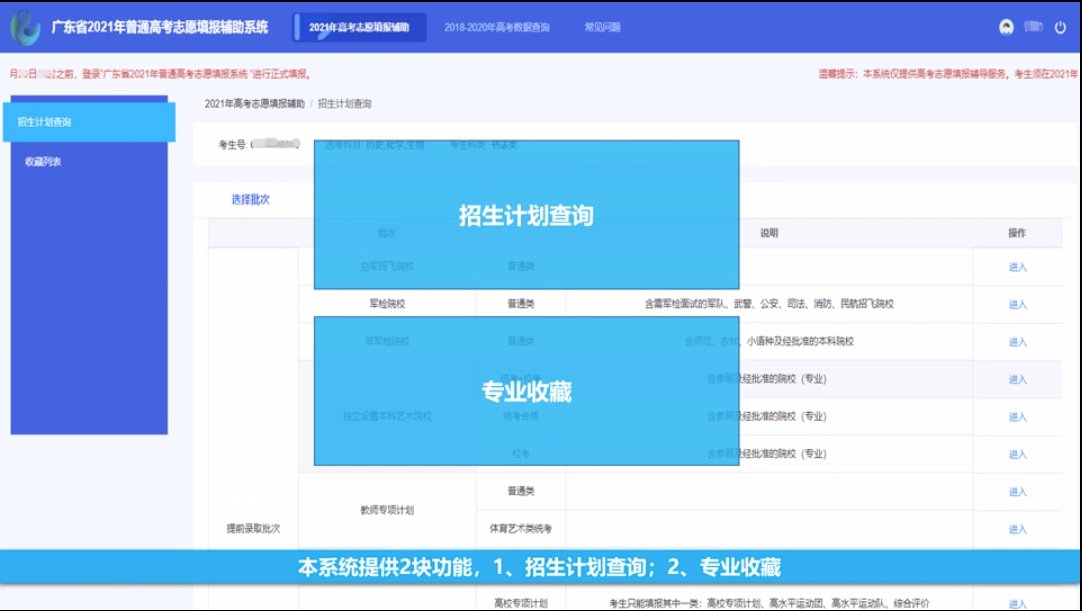Click the system logo in the header
The width and height of the screenshot is (1082, 611).
[25, 28]
